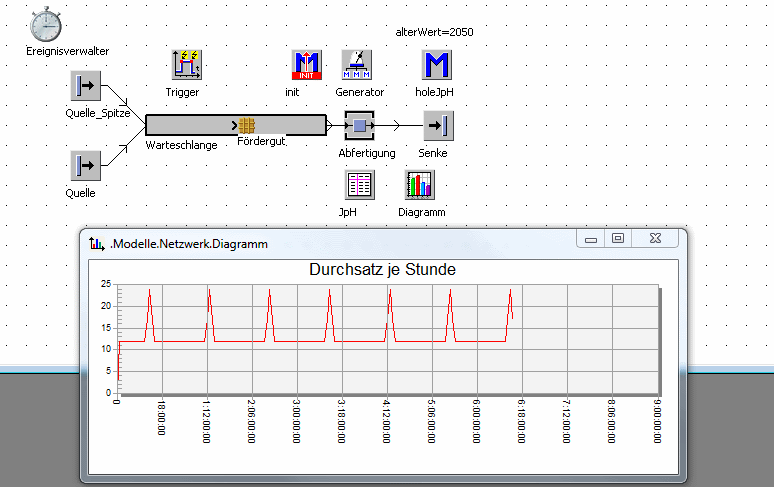Close the Diagramm window
Image resolution: width=774 pixels, height=487 pixels.
pos(655,239)
